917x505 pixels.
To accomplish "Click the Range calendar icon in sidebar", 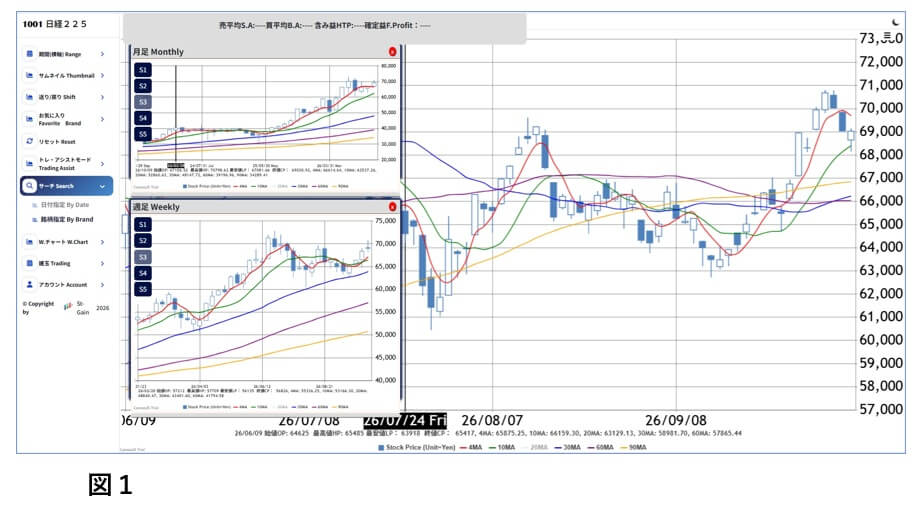I will click(x=30, y=54).
